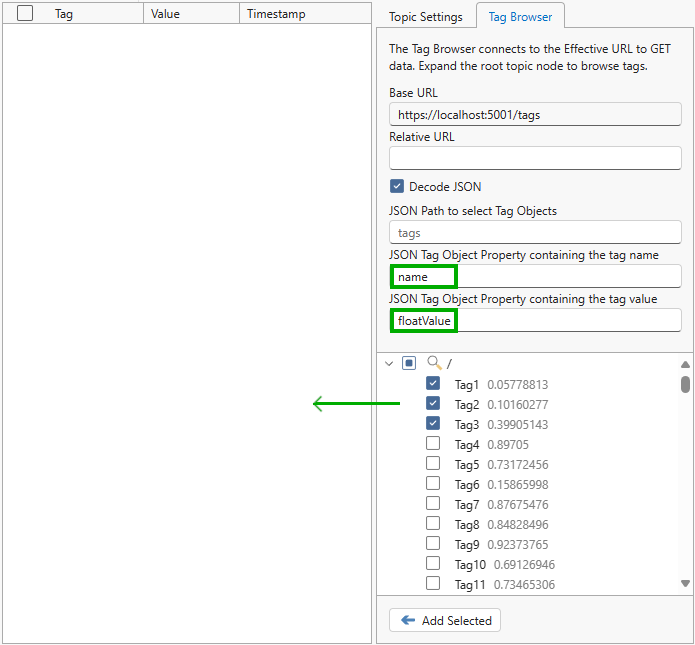The image size is (695, 645).
Task: Select the Tag Browser tab
Action: coord(519,17)
